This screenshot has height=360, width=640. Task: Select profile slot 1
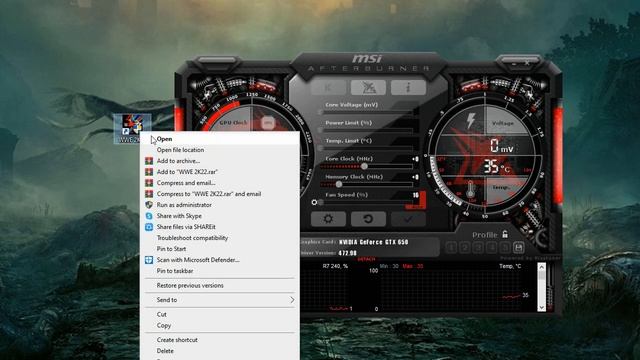click(451, 247)
